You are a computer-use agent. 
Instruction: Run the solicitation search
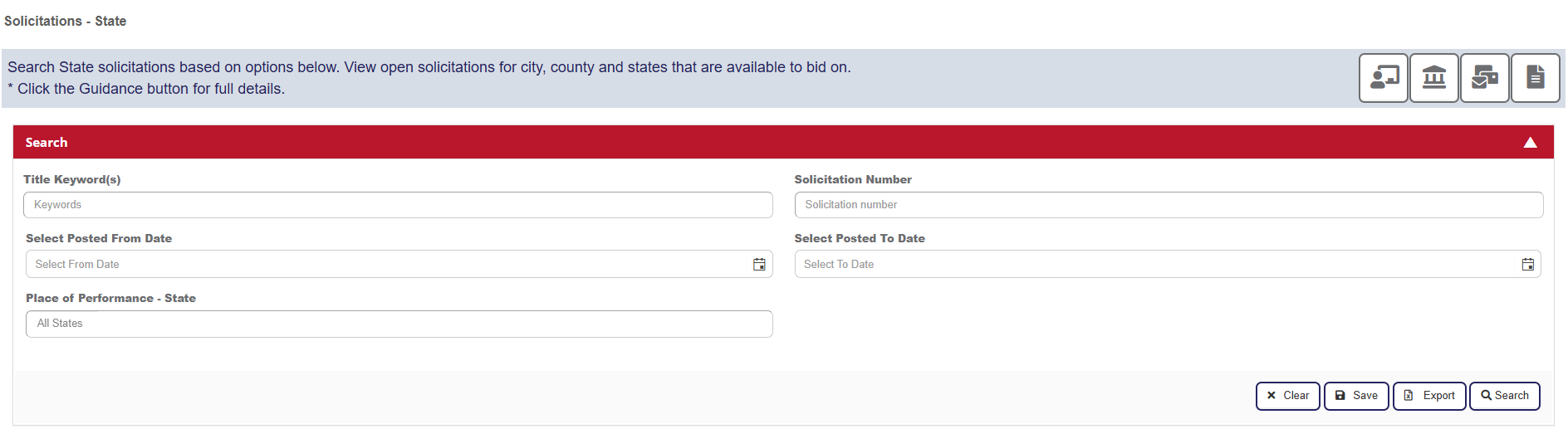point(1504,396)
